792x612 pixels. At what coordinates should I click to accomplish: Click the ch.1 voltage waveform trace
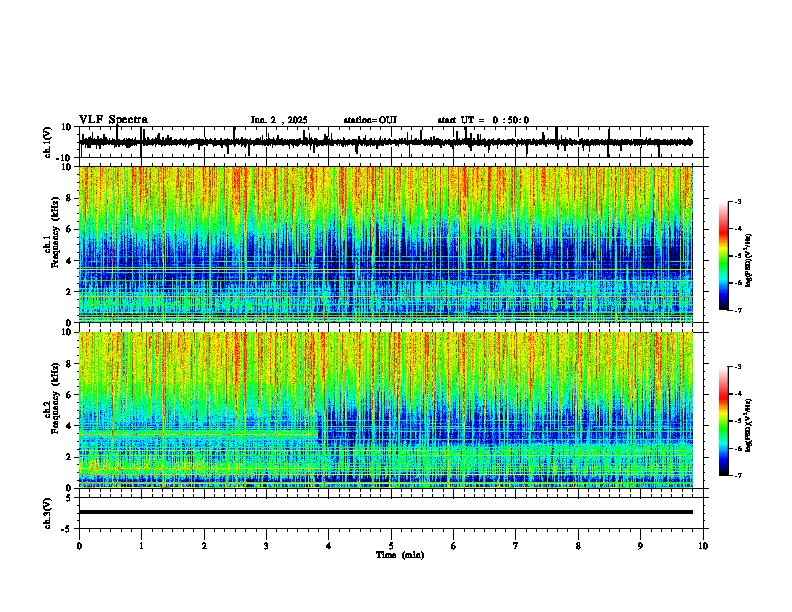[385, 142]
